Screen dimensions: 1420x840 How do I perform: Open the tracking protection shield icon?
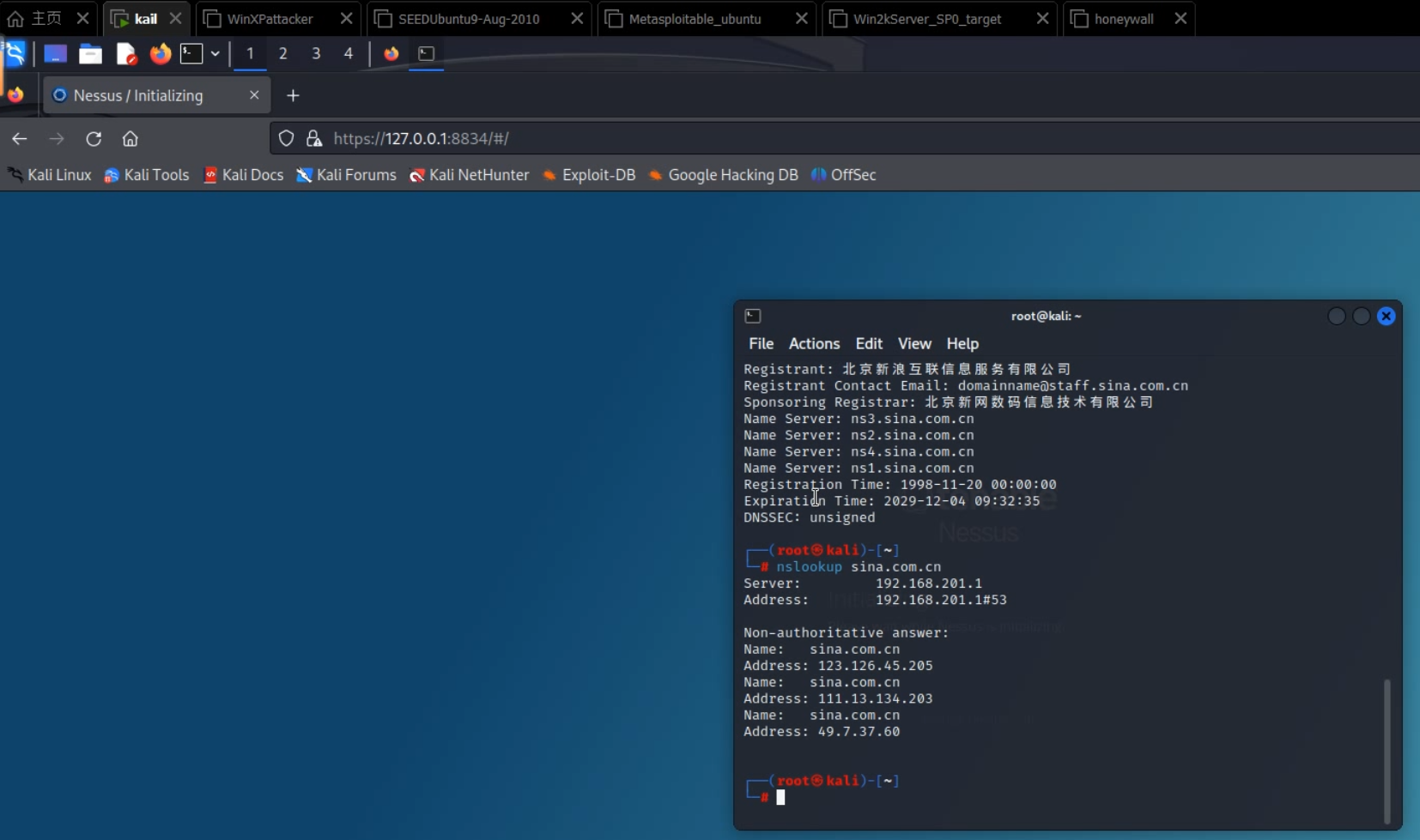pos(287,138)
